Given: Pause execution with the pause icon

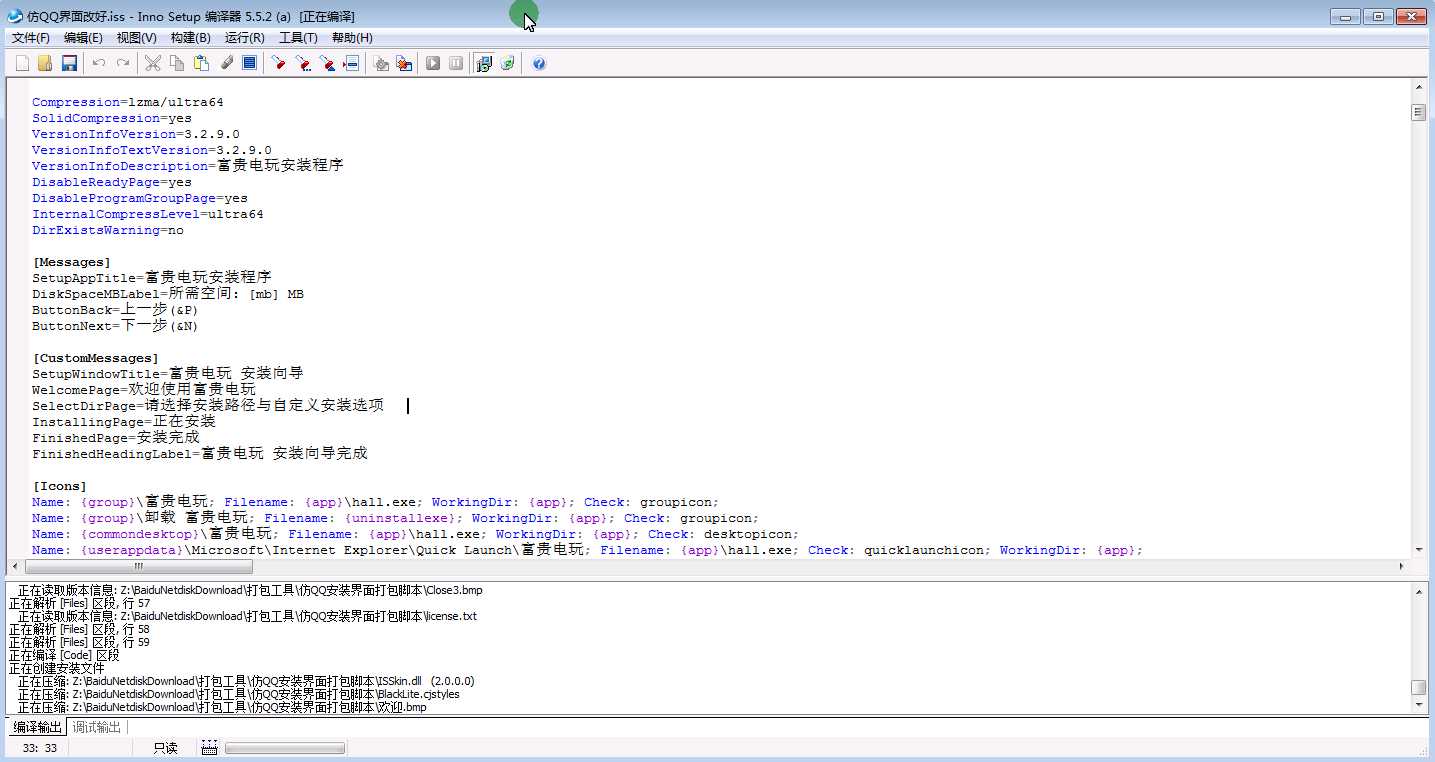Looking at the screenshot, I should point(456,63).
